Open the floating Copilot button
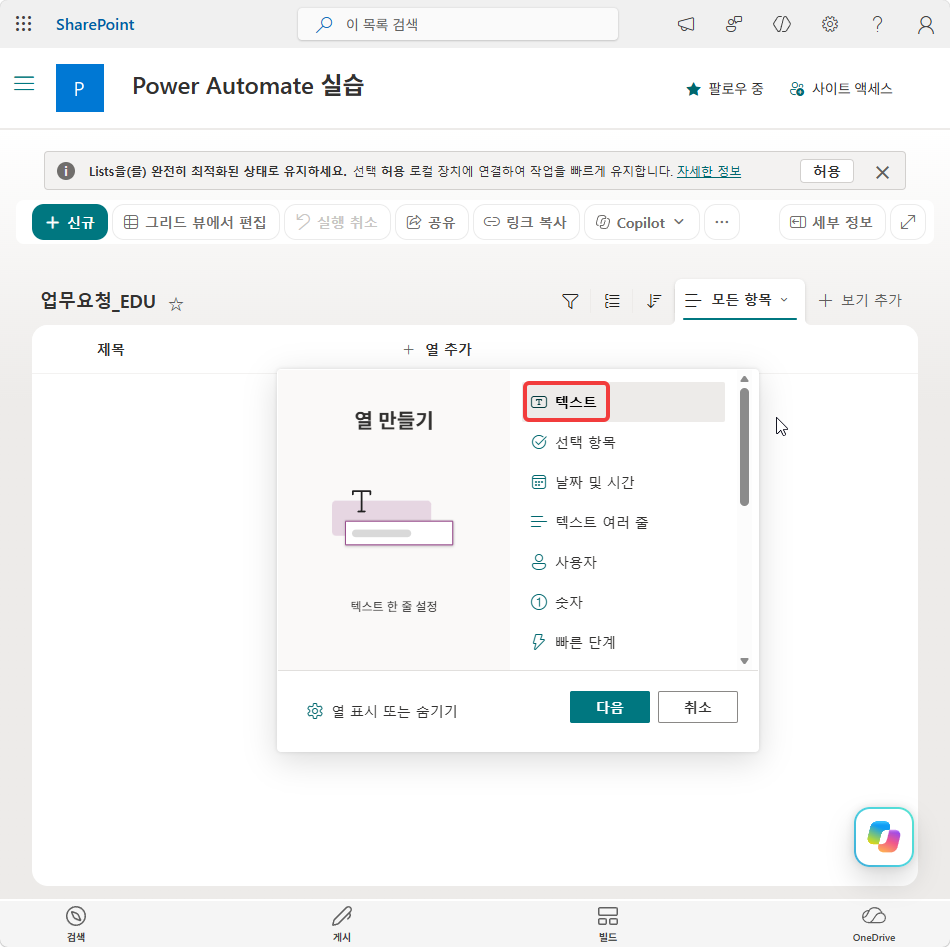The width and height of the screenshot is (950, 947). (883, 837)
